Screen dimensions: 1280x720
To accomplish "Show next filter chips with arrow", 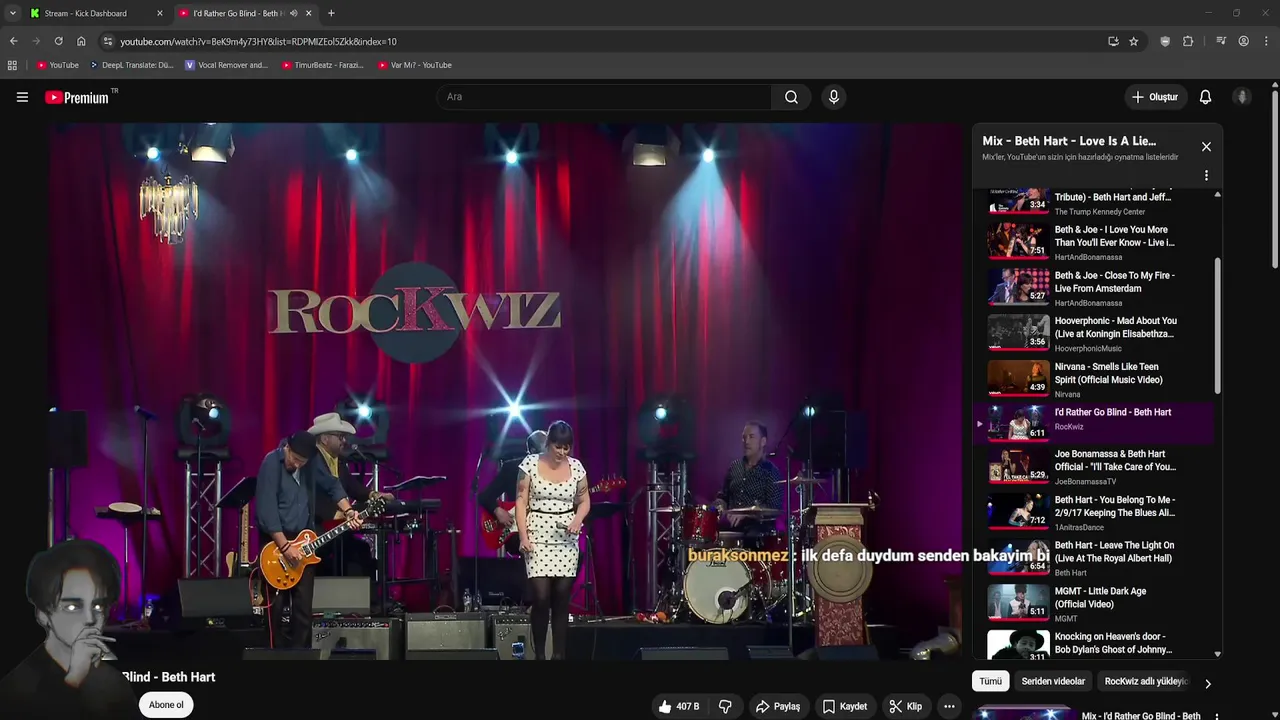I will pyautogui.click(x=1207, y=684).
